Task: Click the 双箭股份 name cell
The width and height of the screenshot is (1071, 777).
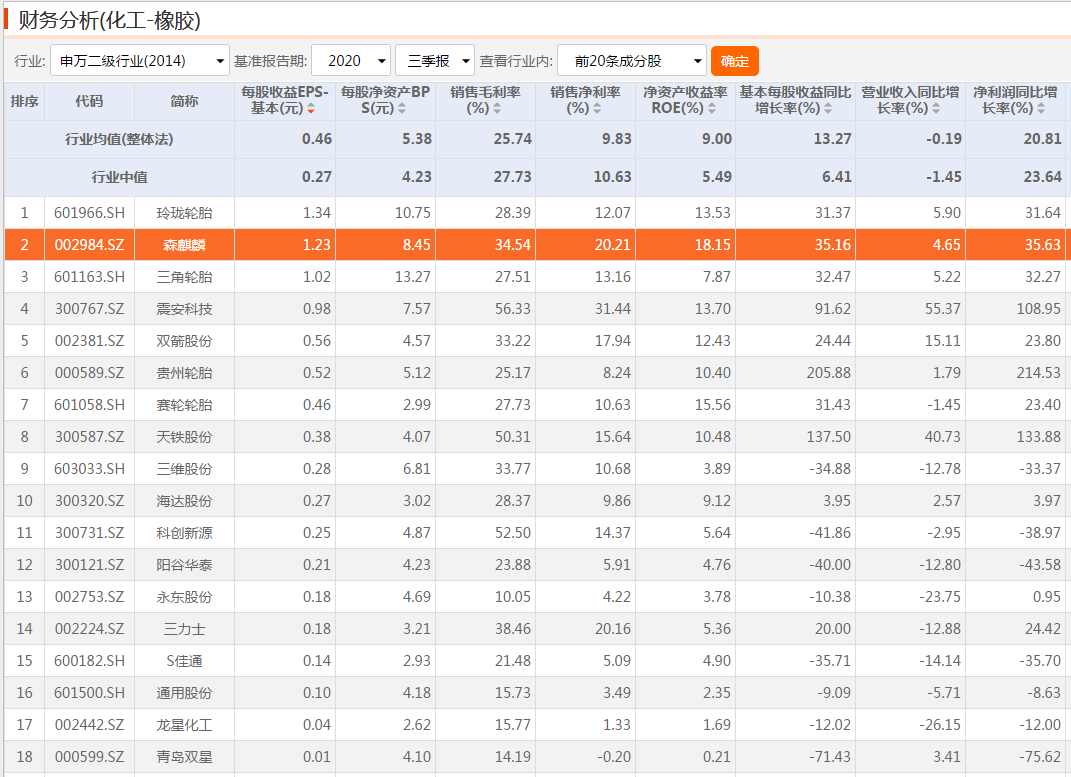Action: (x=184, y=341)
